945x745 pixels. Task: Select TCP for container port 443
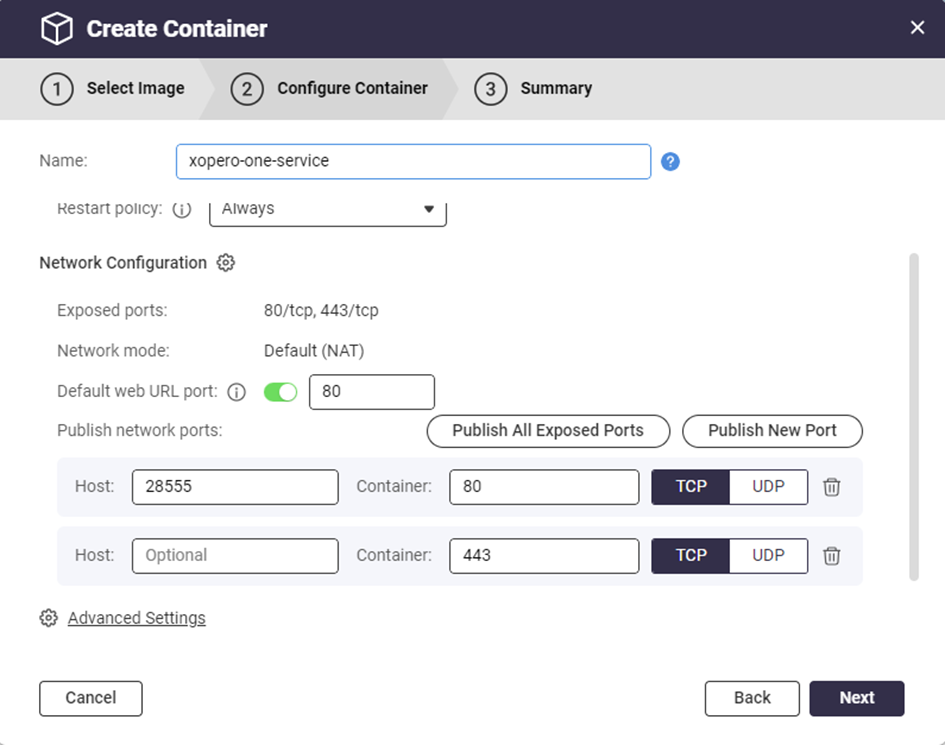click(x=691, y=556)
